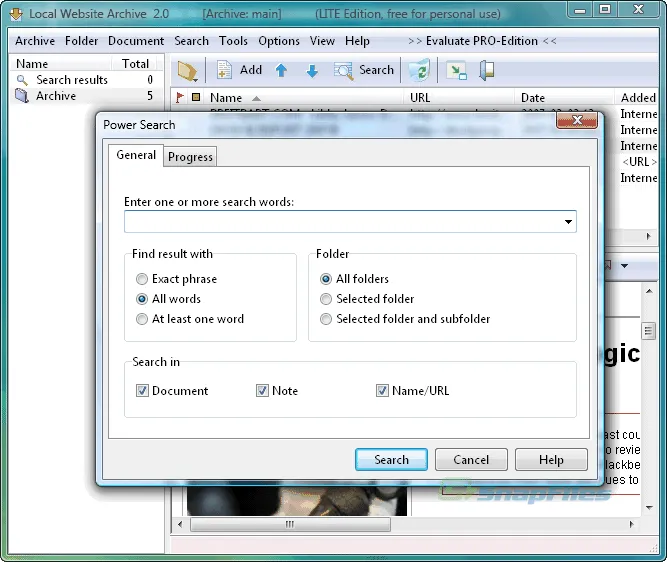Select the Selected folder radio button
The width and height of the screenshot is (667, 562).
point(326,299)
